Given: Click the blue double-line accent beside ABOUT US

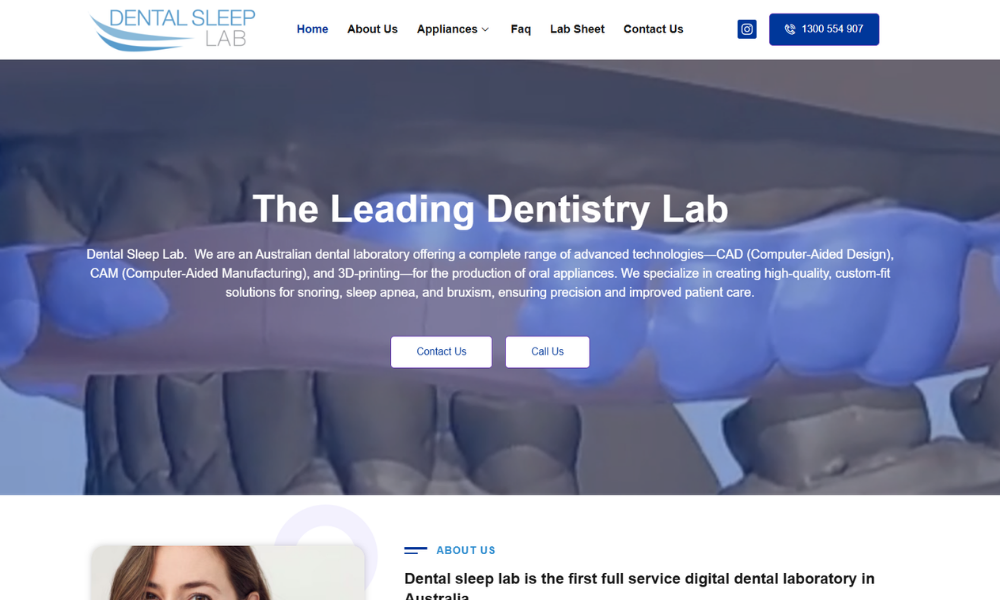Looking at the screenshot, I should point(416,550).
